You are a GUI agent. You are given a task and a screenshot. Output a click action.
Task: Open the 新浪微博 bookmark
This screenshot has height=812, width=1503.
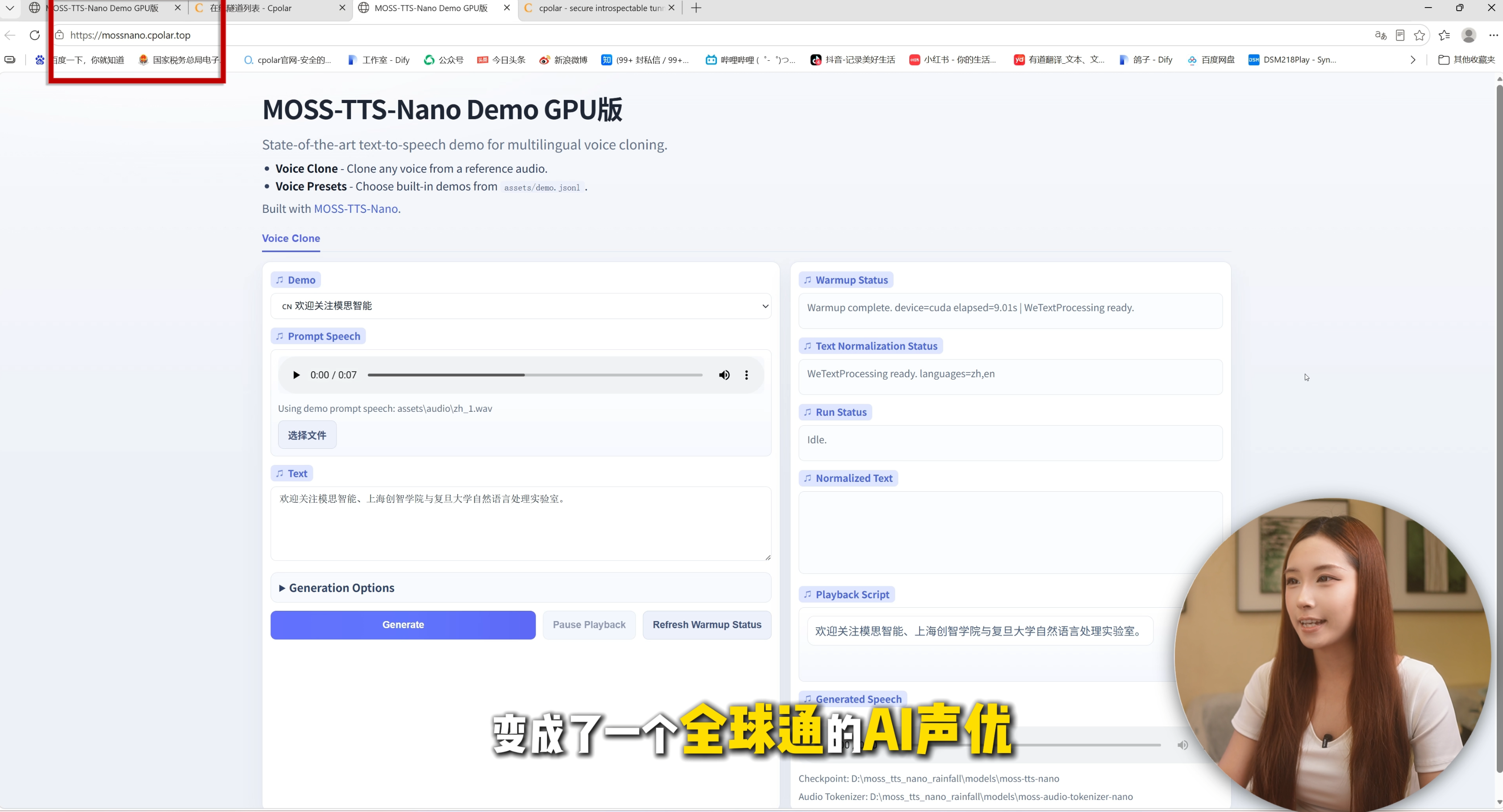point(563,59)
